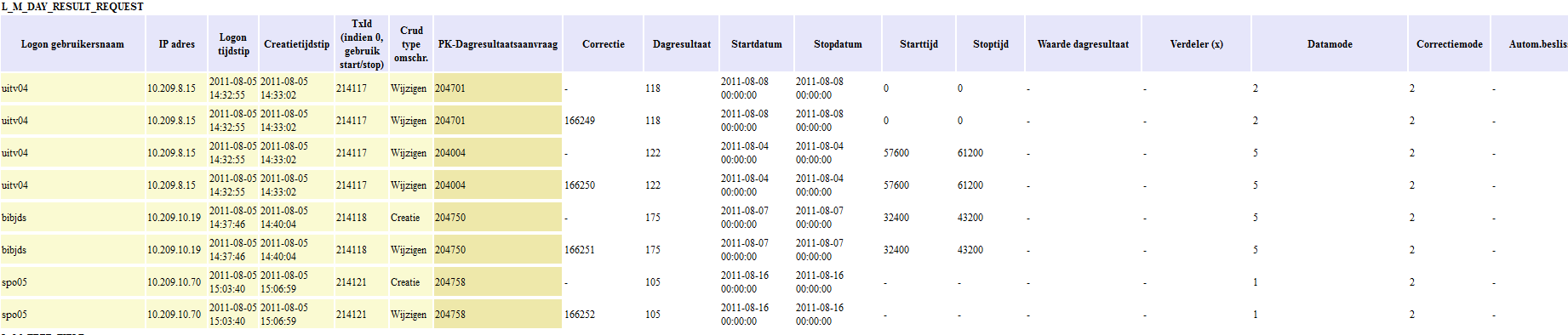Click the 'Dagresultaat' column header
Screen dimensions: 1568x335
point(682,44)
